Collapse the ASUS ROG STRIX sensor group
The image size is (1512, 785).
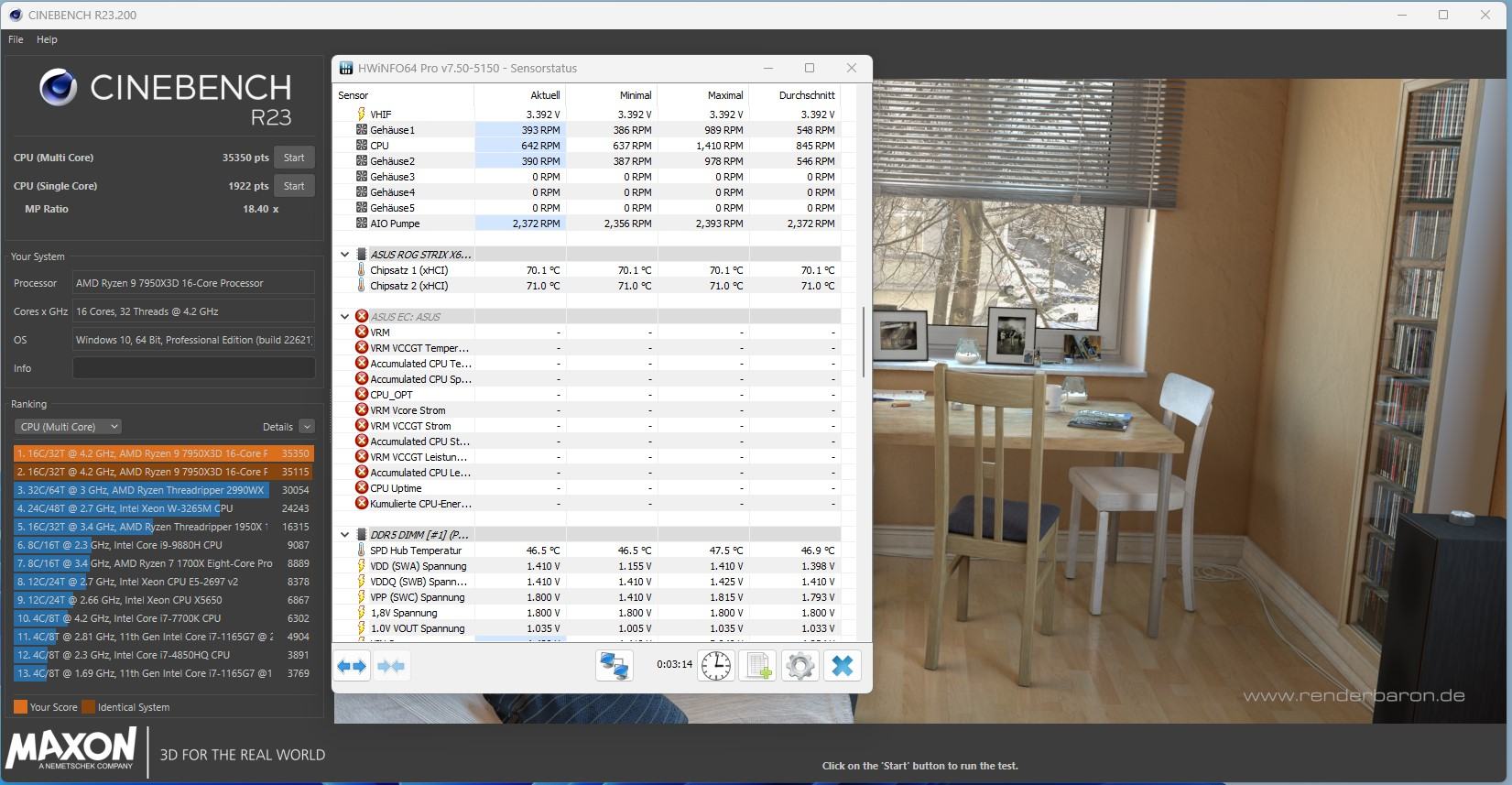(345, 255)
